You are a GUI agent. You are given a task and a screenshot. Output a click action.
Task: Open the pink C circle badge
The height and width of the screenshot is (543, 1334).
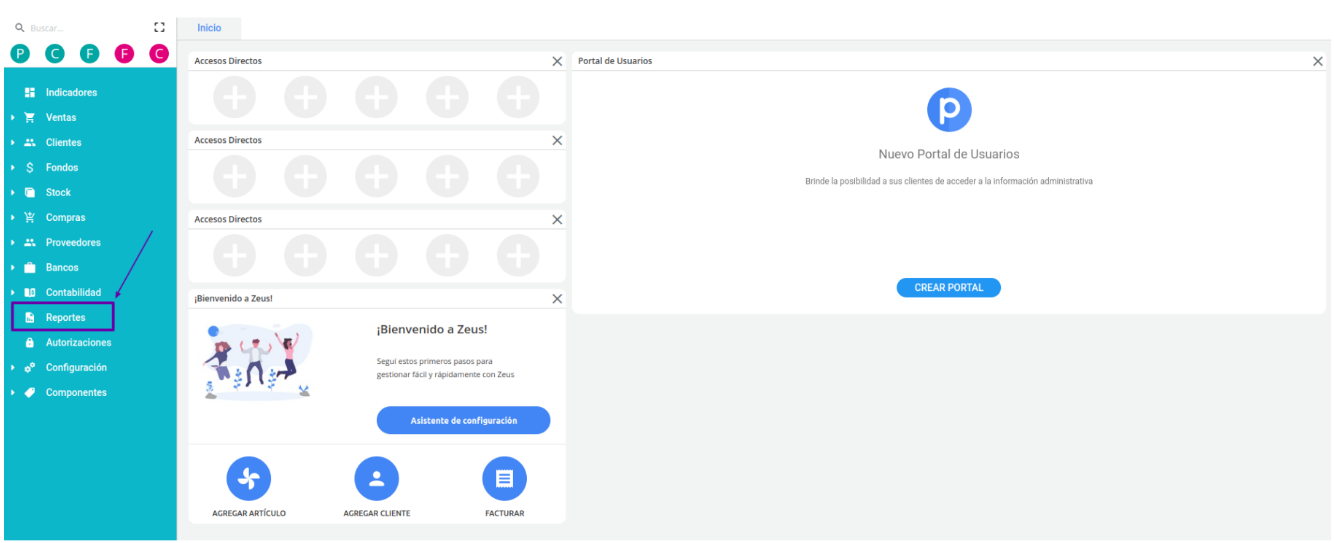[x=158, y=54]
